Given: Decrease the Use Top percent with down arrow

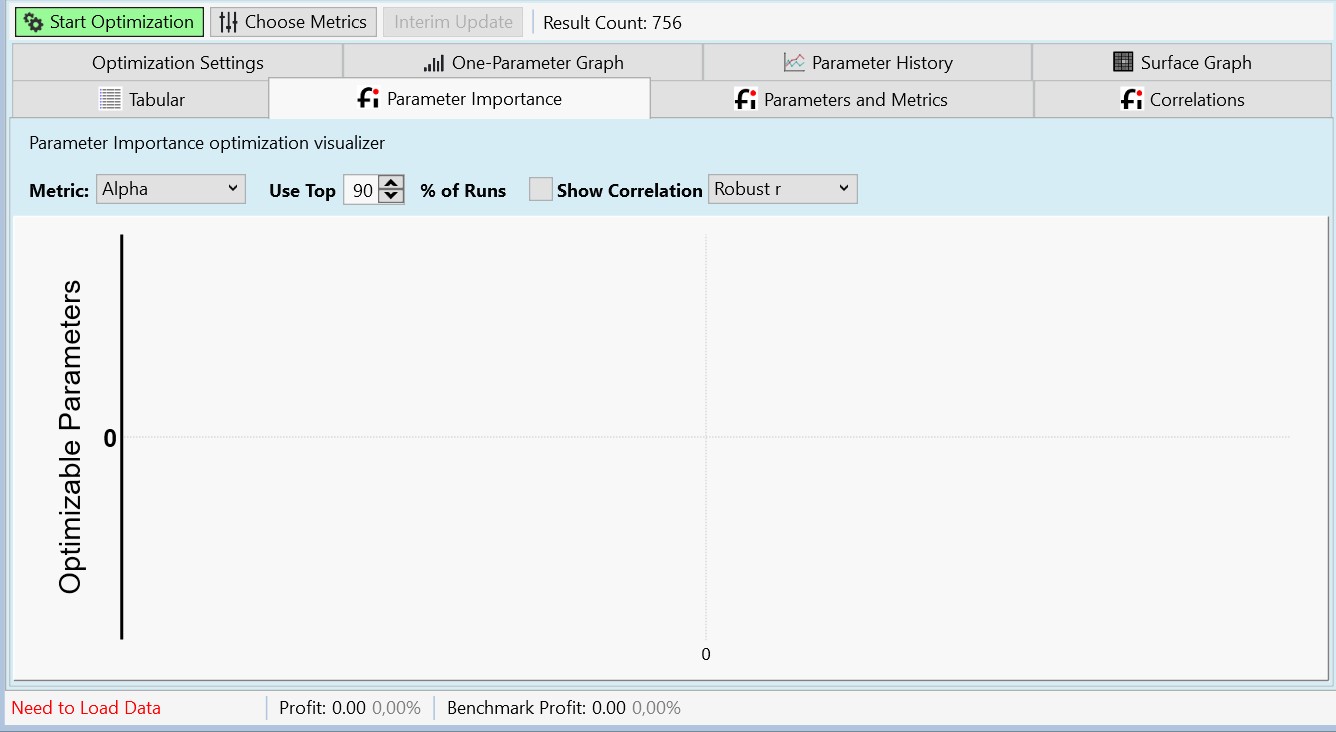Looking at the screenshot, I should click(x=392, y=196).
